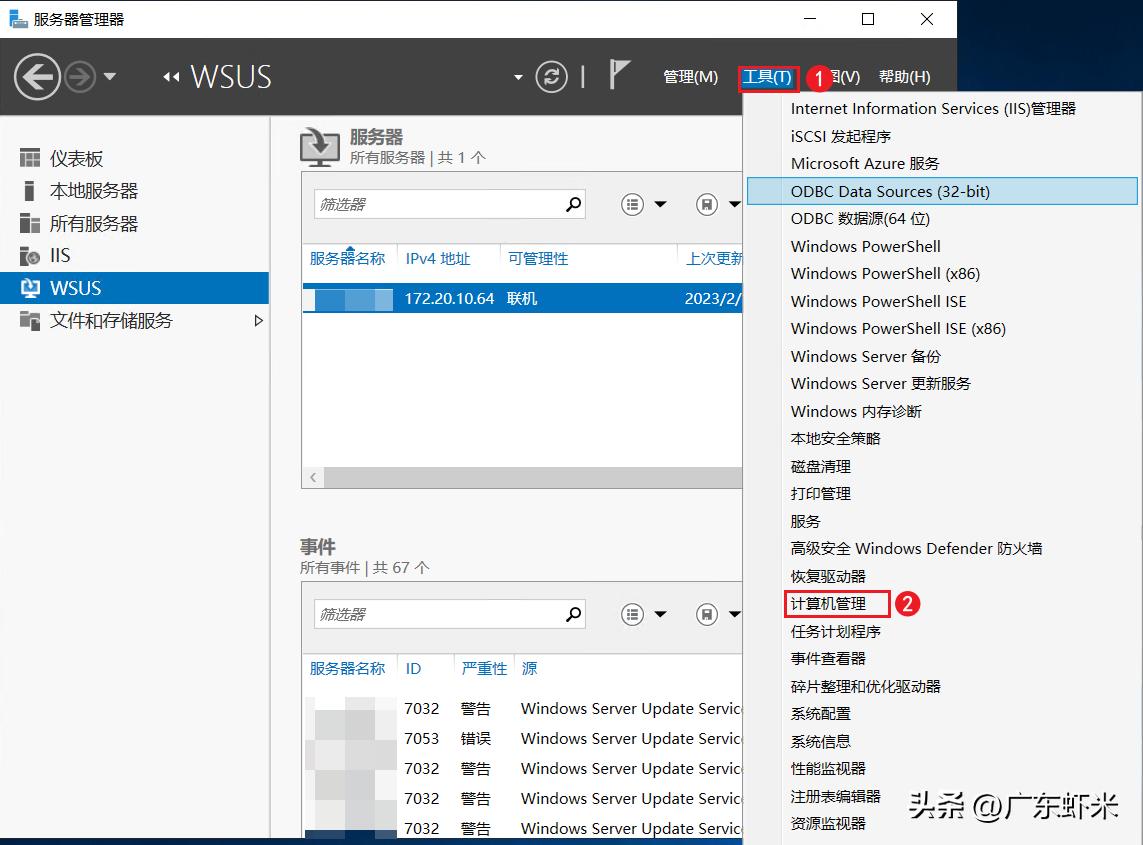Click the refresh icon in the top toolbar
Screen dimensions: 1143x845
point(552,76)
